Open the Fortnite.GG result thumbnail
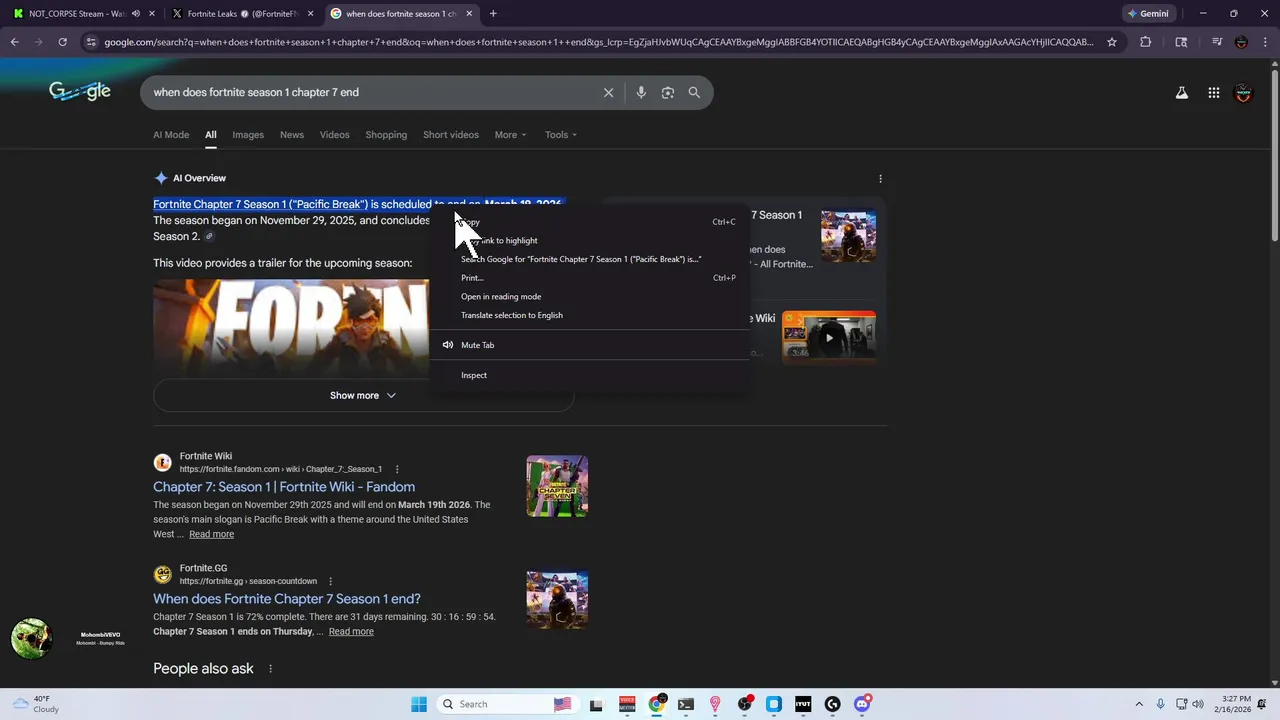Screen dimensions: 1280x720 pyautogui.click(x=557, y=600)
